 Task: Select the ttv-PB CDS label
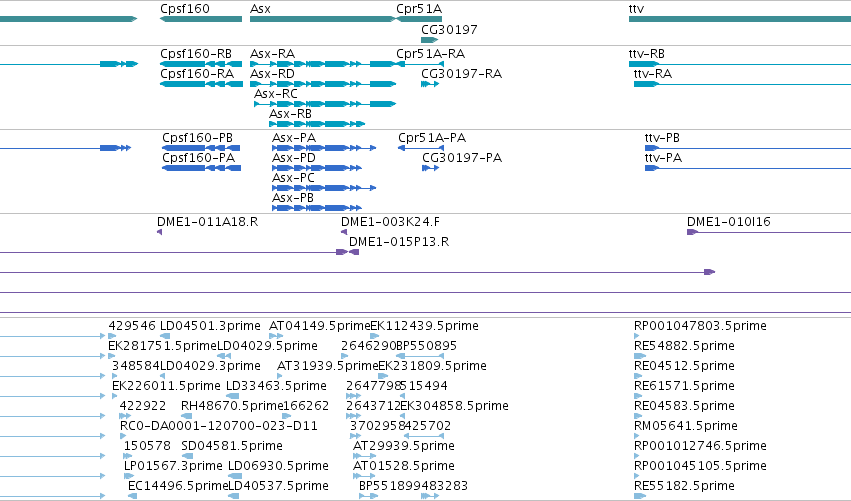[662, 138]
